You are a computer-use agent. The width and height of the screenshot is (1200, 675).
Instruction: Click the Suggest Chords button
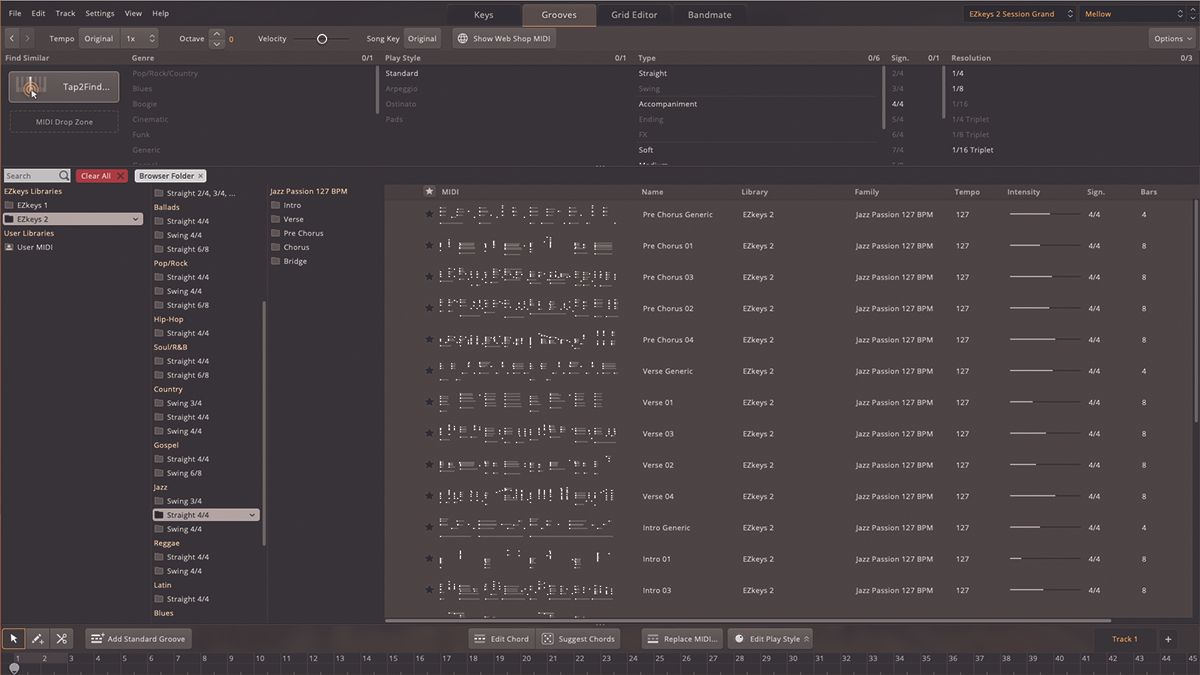tap(578, 639)
